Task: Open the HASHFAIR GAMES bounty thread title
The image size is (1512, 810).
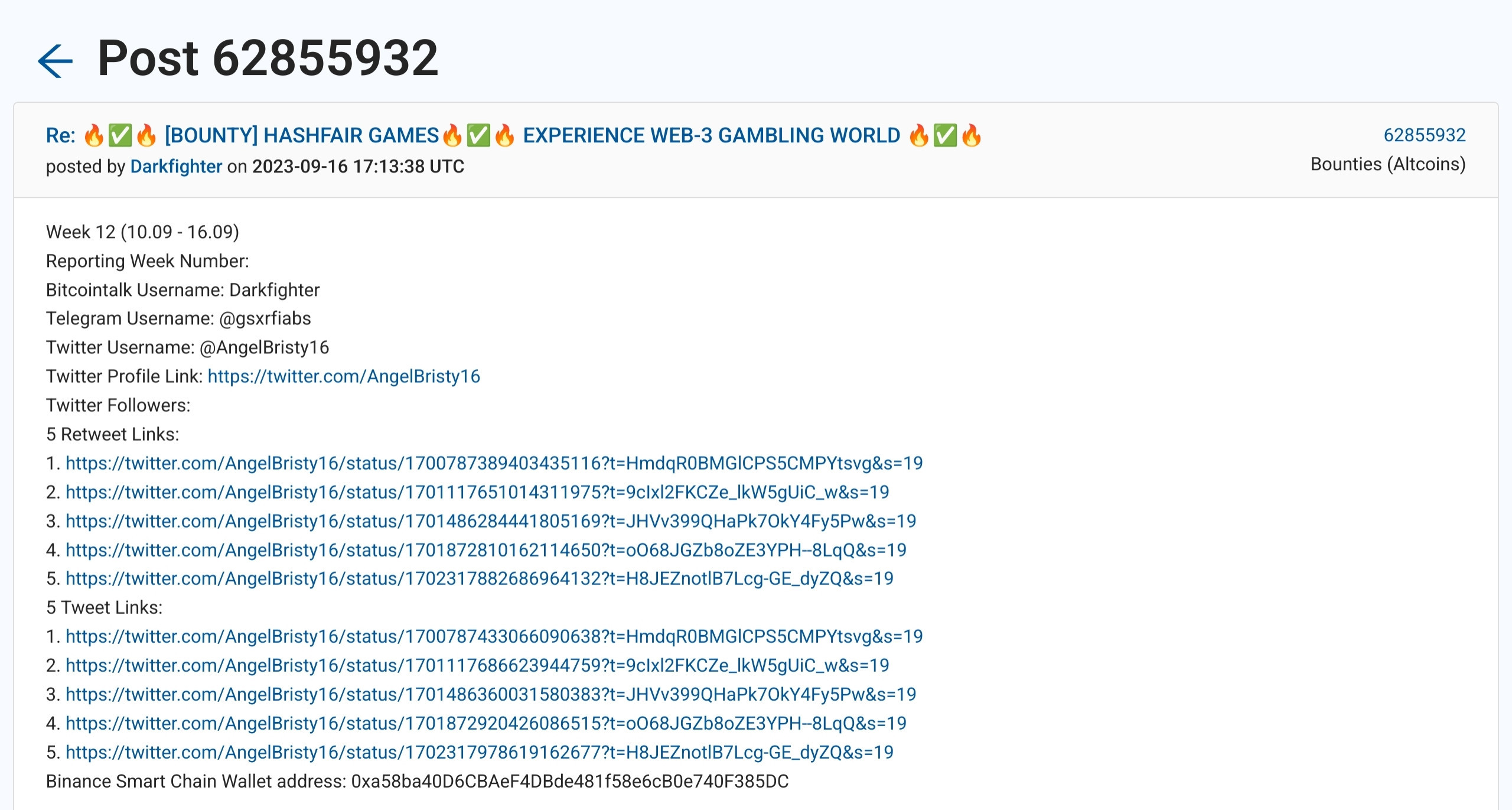Action: [x=514, y=135]
